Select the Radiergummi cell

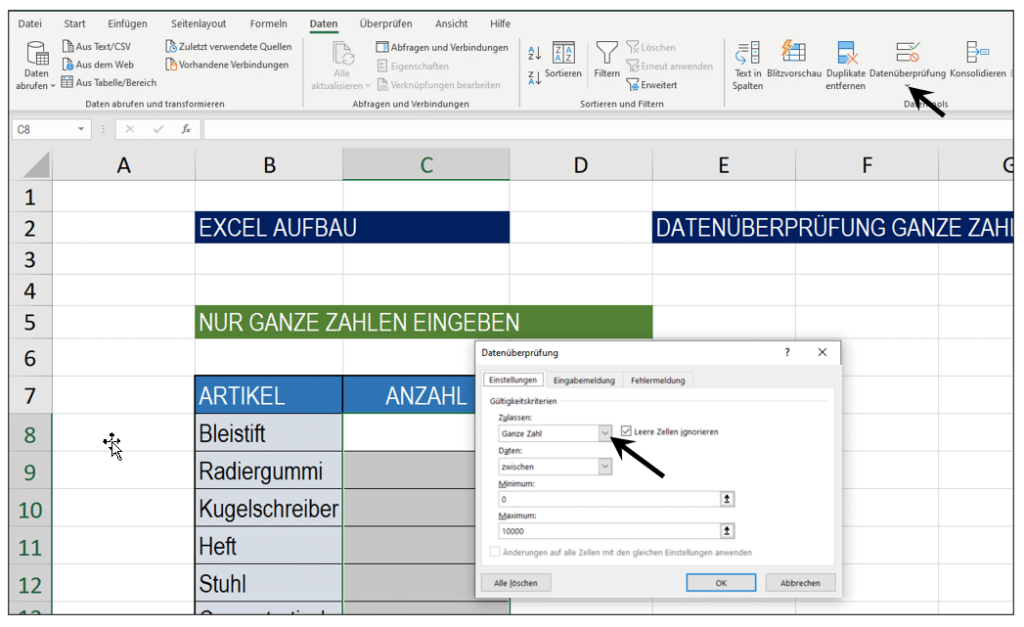(x=268, y=470)
